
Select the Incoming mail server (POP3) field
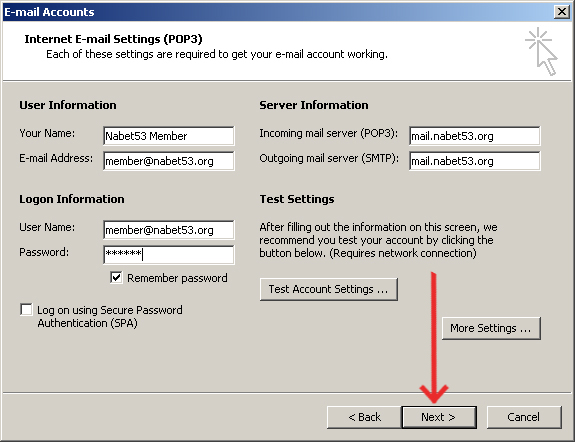[475, 136]
